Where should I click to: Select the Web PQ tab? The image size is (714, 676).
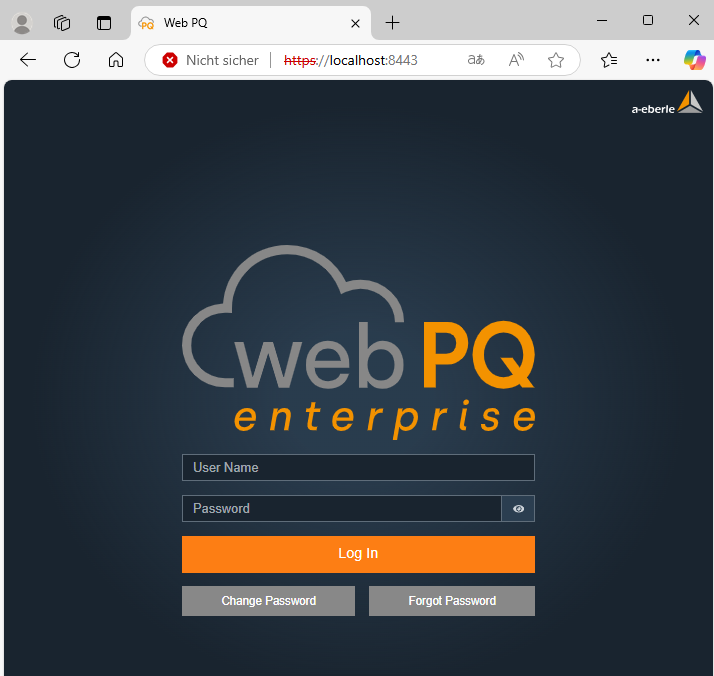(240, 22)
